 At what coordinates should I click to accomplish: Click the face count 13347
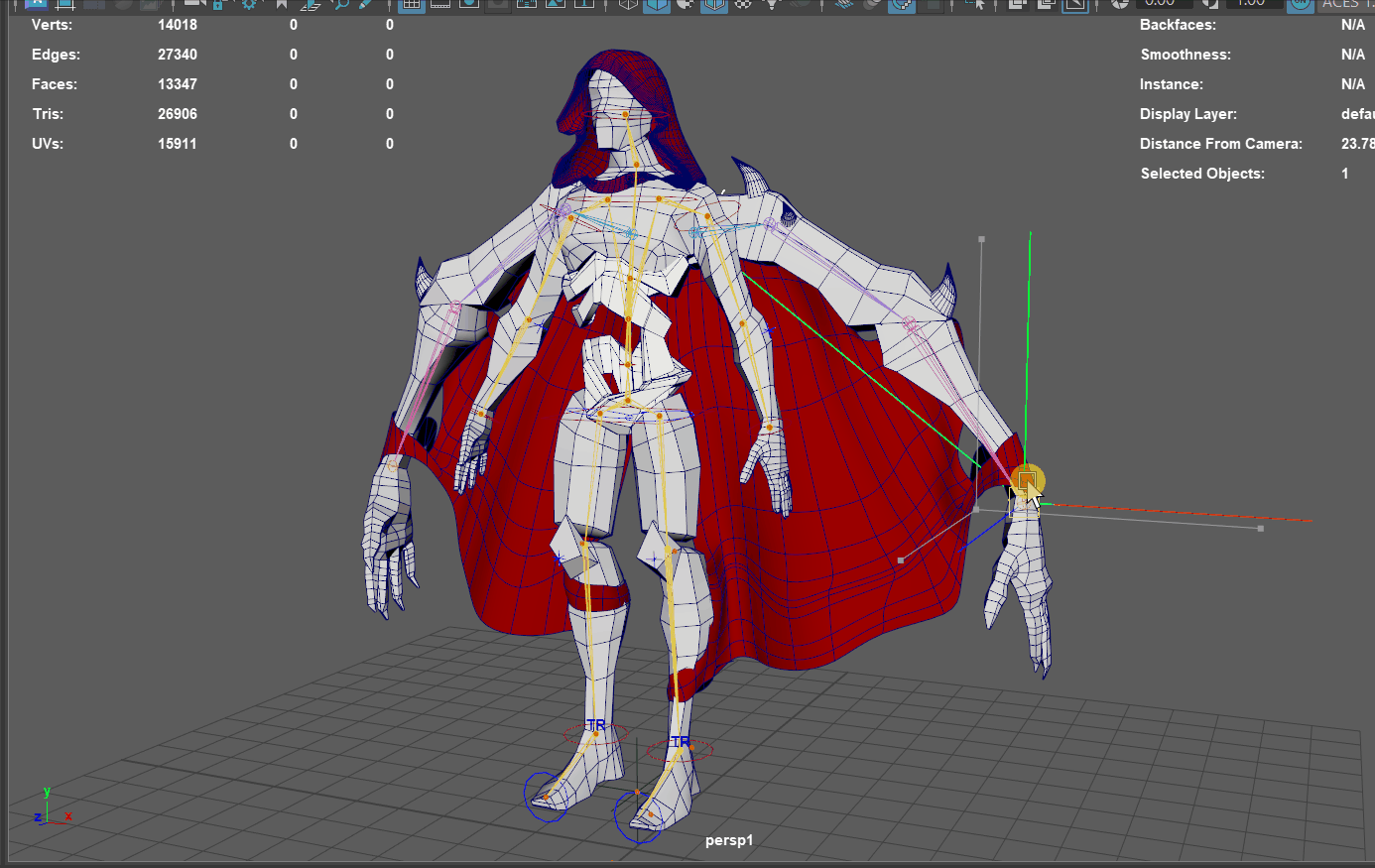(x=178, y=84)
